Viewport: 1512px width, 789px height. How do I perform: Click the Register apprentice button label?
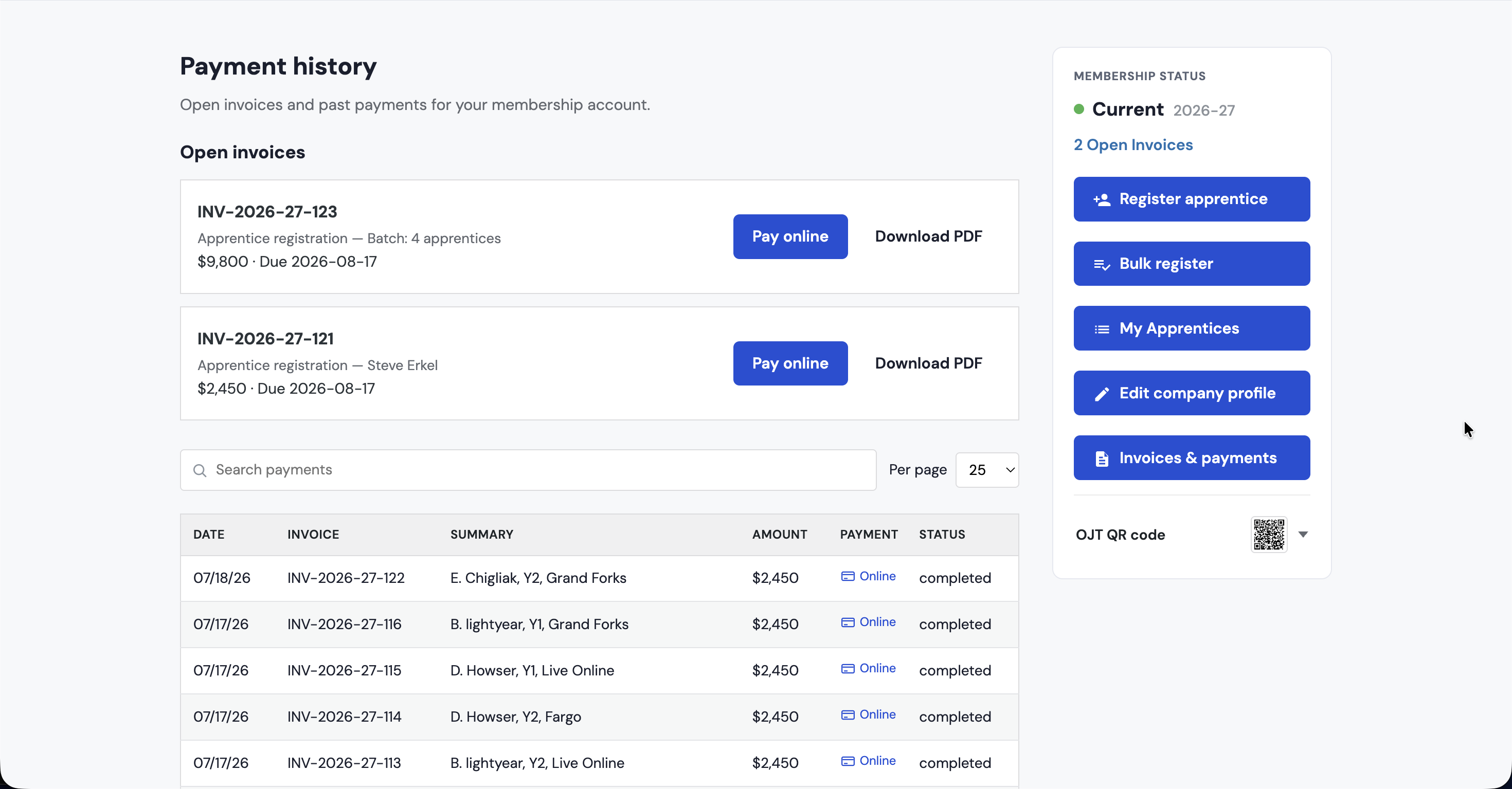(x=1193, y=199)
